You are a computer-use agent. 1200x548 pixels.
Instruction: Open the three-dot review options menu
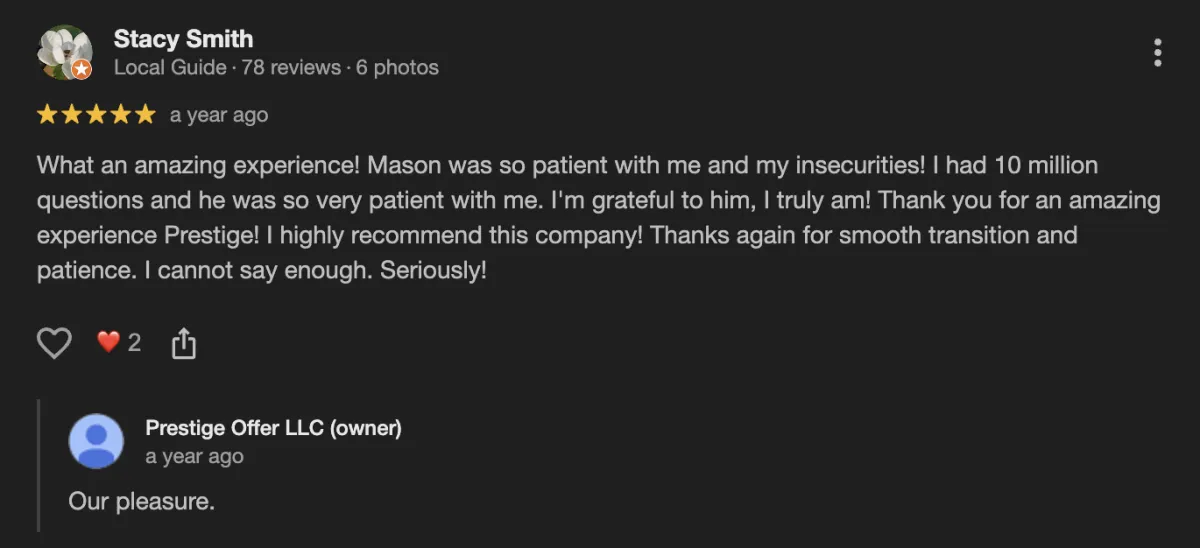1157,52
